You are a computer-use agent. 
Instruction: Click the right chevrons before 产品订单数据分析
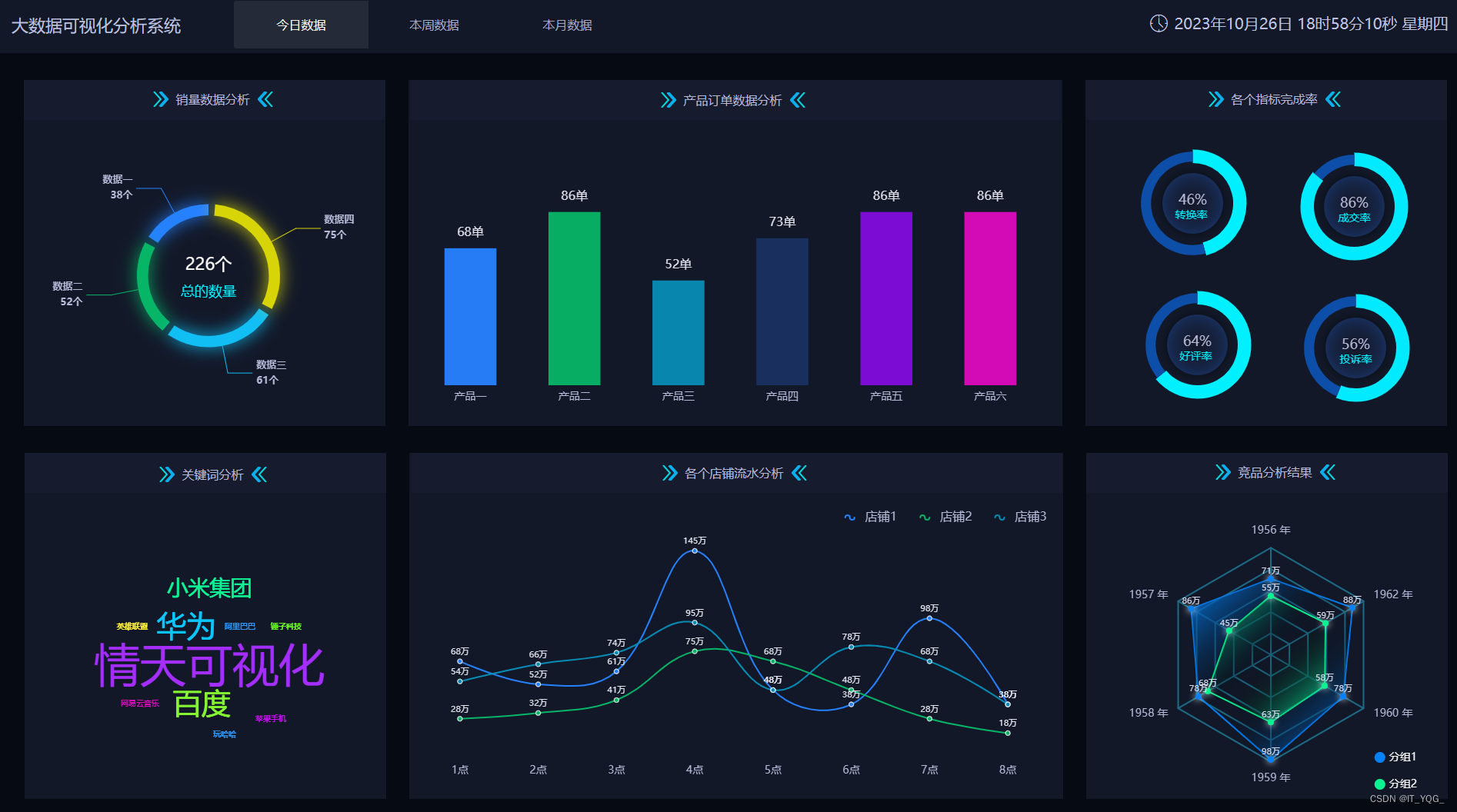coord(668,100)
